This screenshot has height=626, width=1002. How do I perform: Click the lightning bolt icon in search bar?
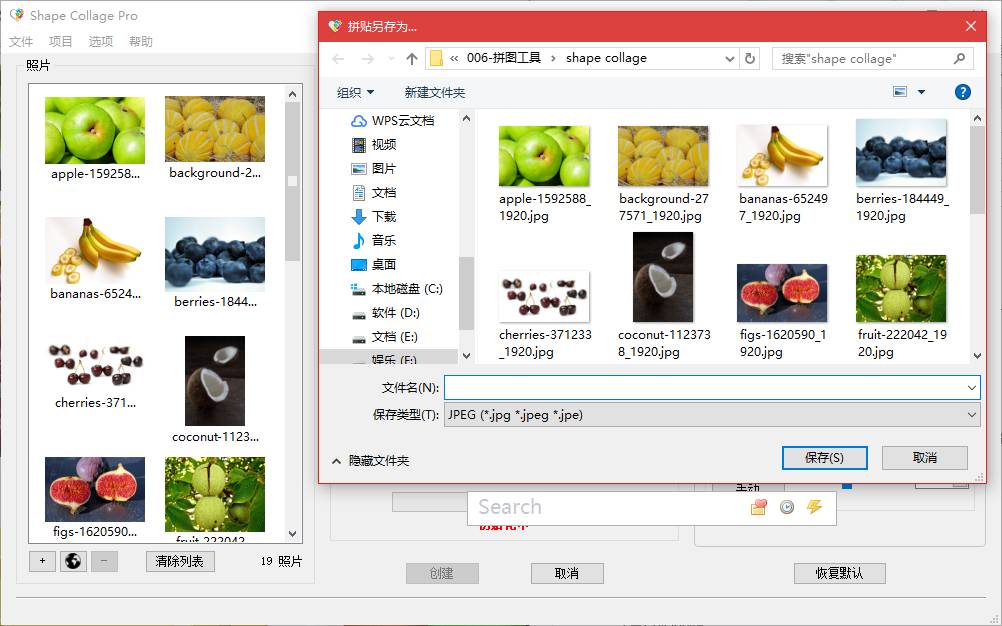click(814, 507)
